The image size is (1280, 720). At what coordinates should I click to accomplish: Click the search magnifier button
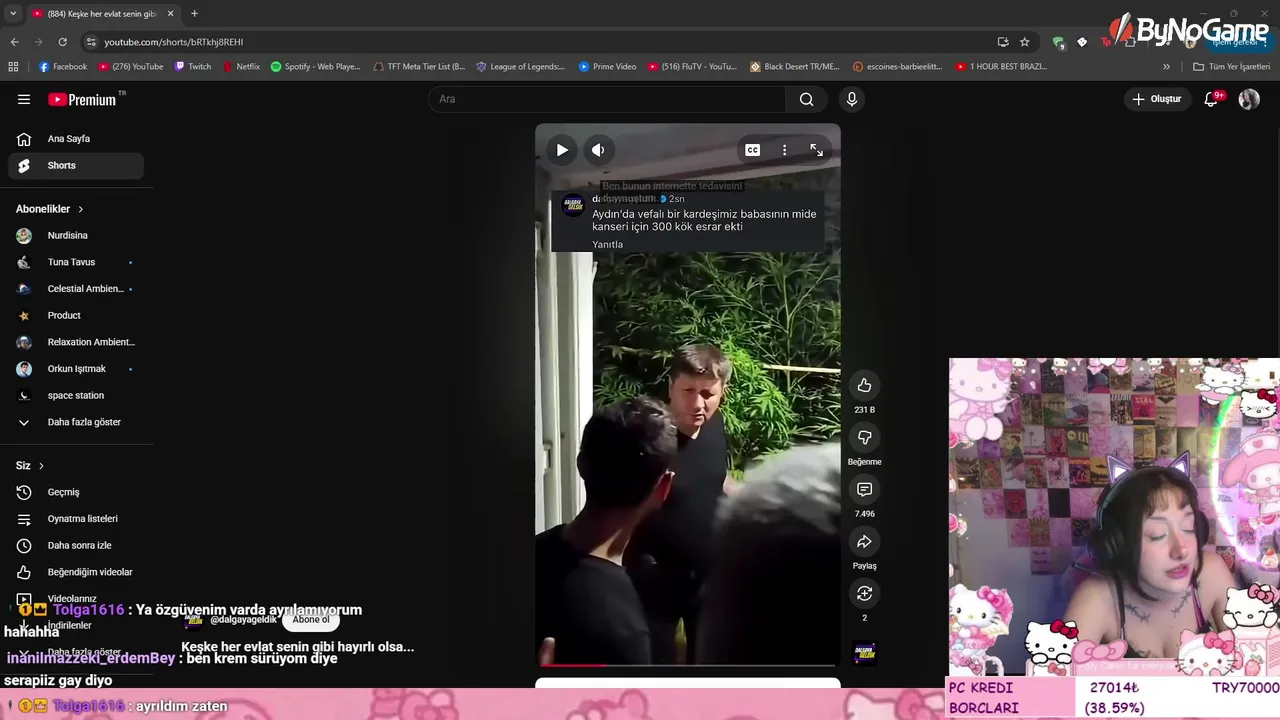tap(806, 99)
